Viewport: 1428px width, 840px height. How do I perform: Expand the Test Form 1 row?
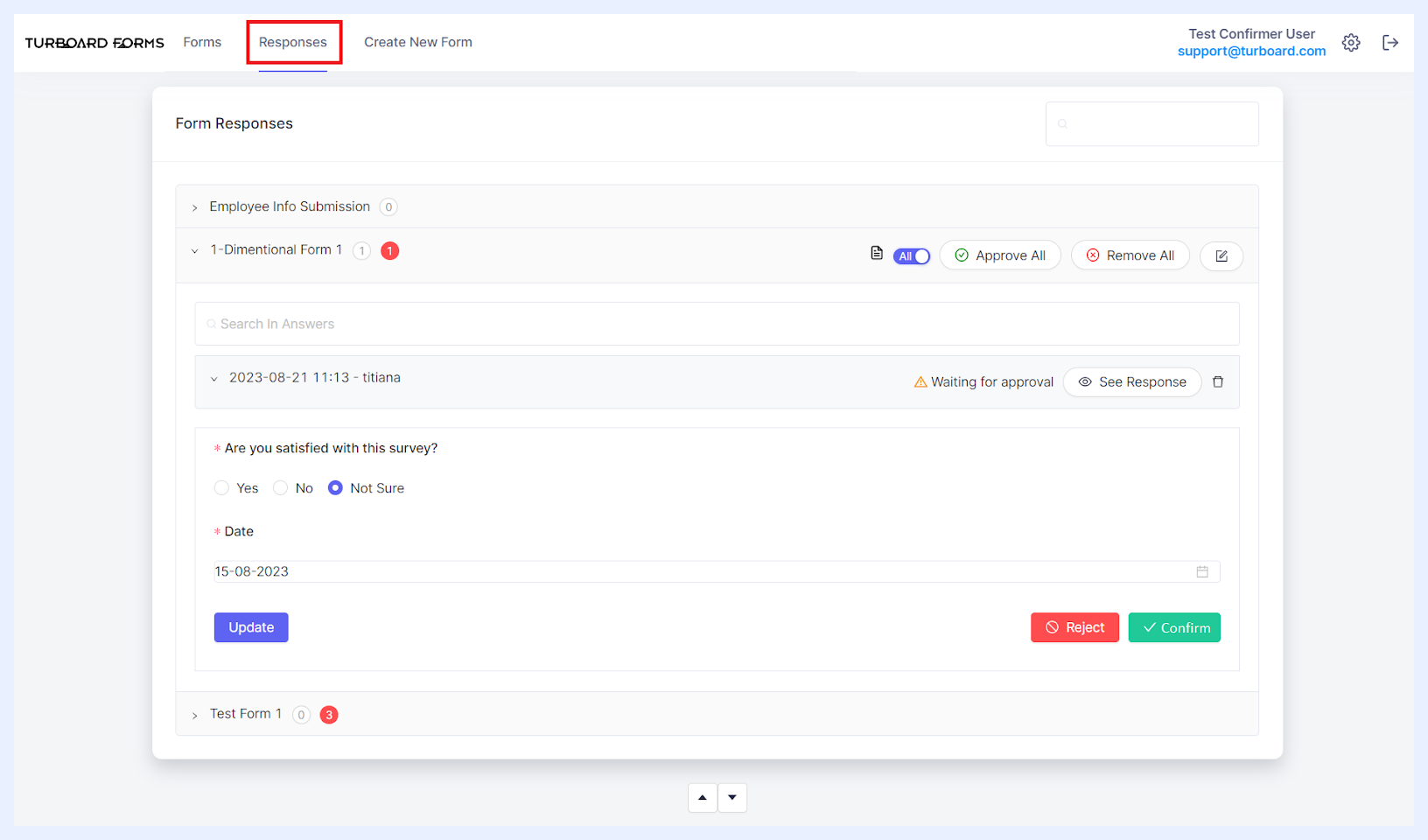pyautogui.click(x=717, y=714)
